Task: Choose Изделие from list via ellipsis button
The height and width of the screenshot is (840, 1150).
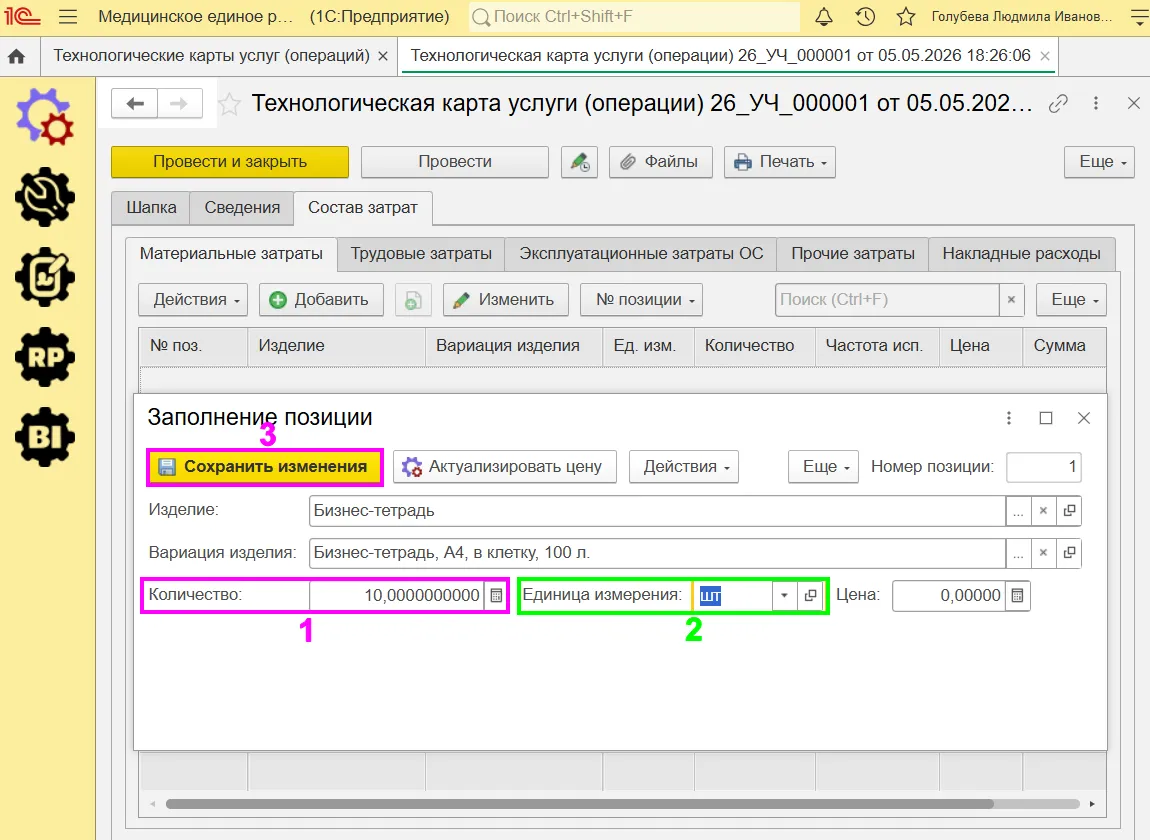Action: tap(1018, 511)
